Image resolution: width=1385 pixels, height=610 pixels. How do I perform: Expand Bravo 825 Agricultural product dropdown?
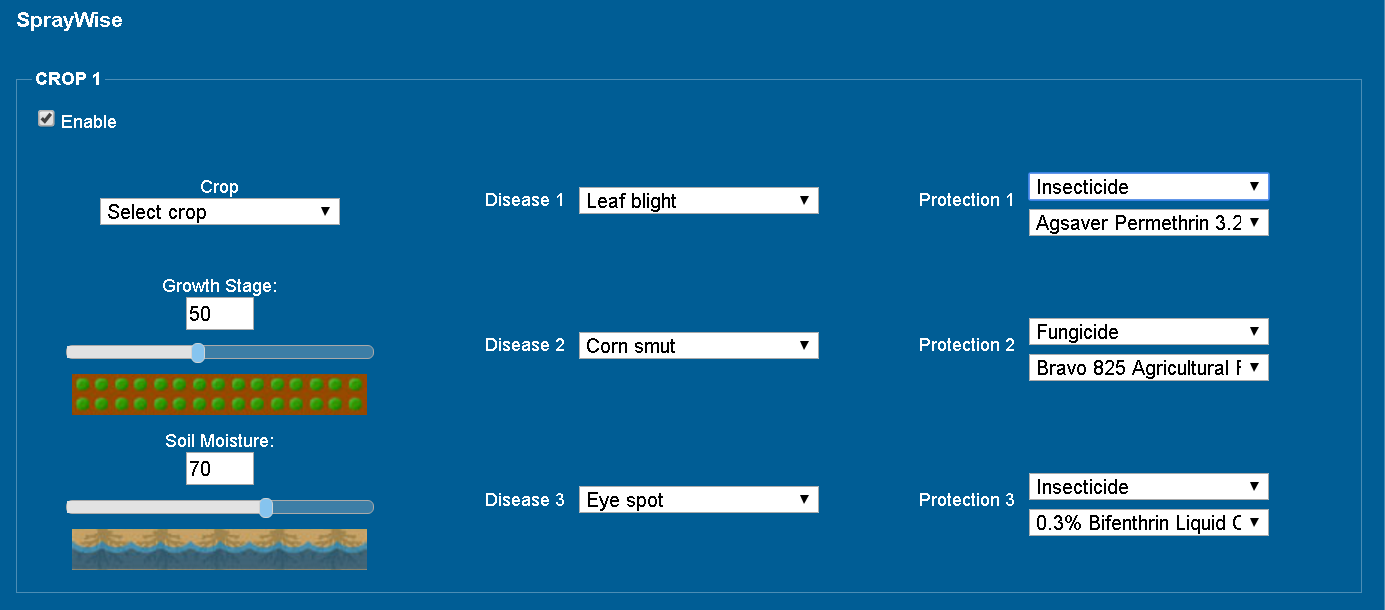(1148, 368)
